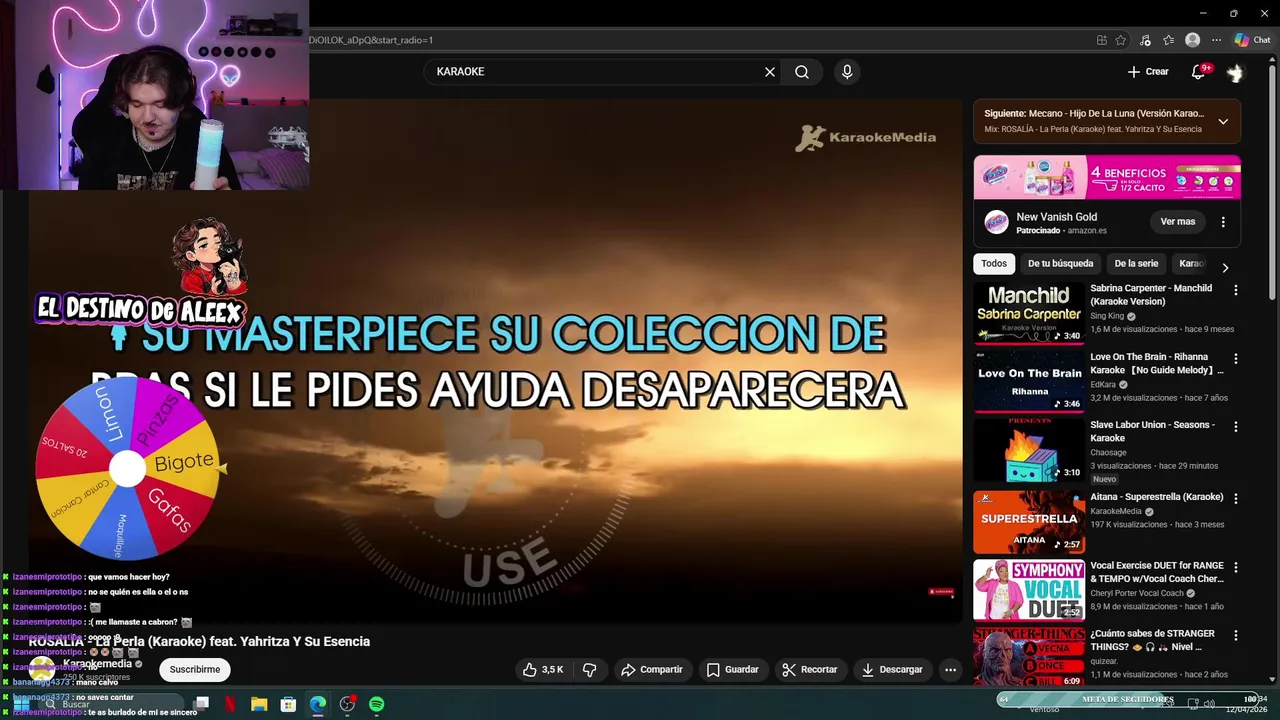Click the Edge profile avatar icon
The width and height of the screenshot is (1280, 720).
point(1192,40)
